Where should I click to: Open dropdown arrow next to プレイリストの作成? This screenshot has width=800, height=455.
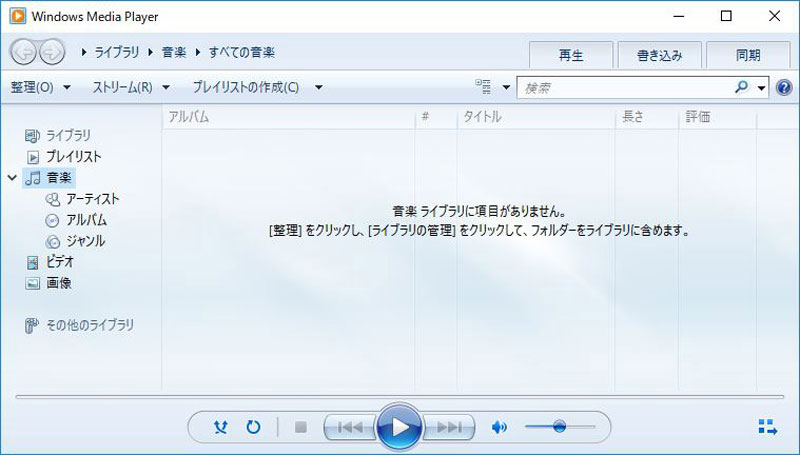click(x=318, y=88)
